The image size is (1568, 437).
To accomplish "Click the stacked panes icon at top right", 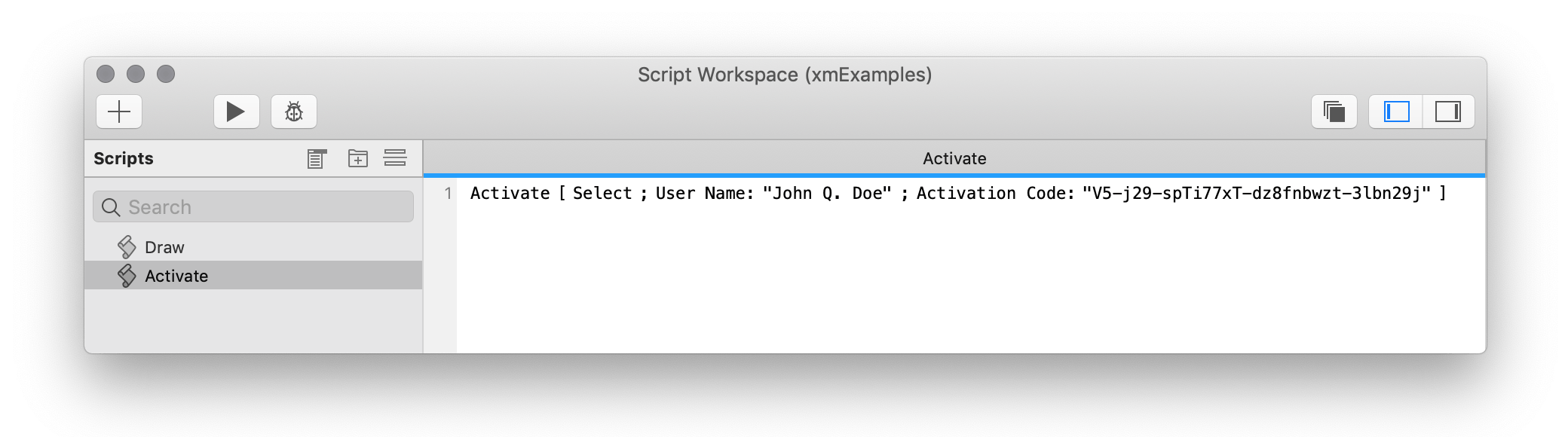I will click(x=1334, y=111).
